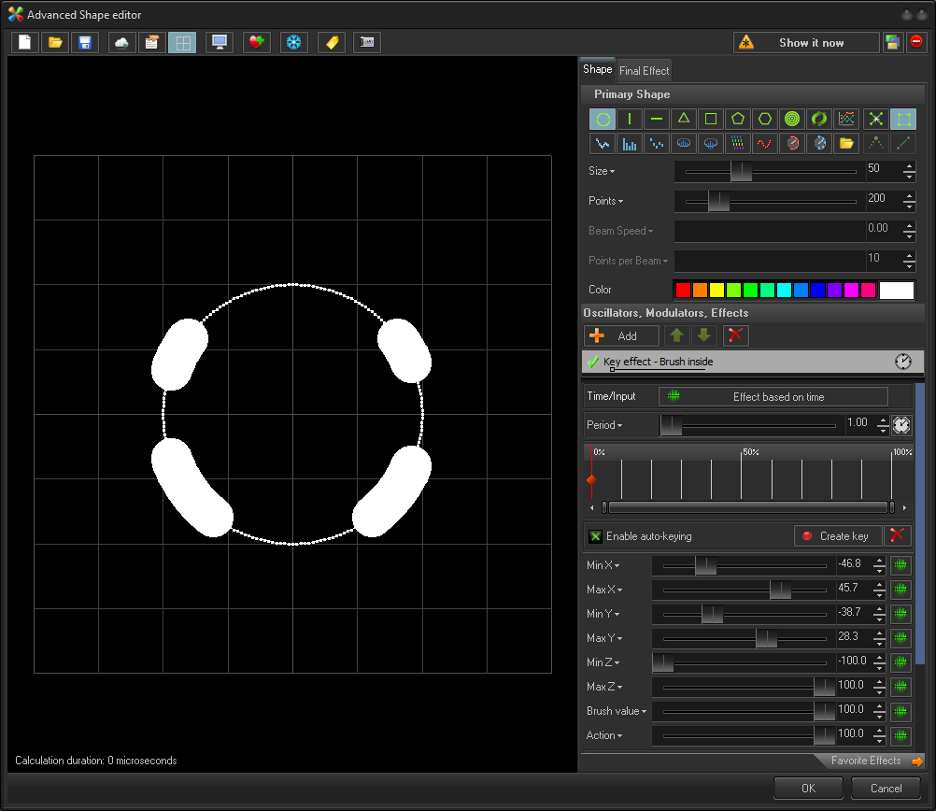Screen dimensions: 936x812
Task: Open the Points dropdown menu
Action: pyautogui.click(x=606, y=201)
